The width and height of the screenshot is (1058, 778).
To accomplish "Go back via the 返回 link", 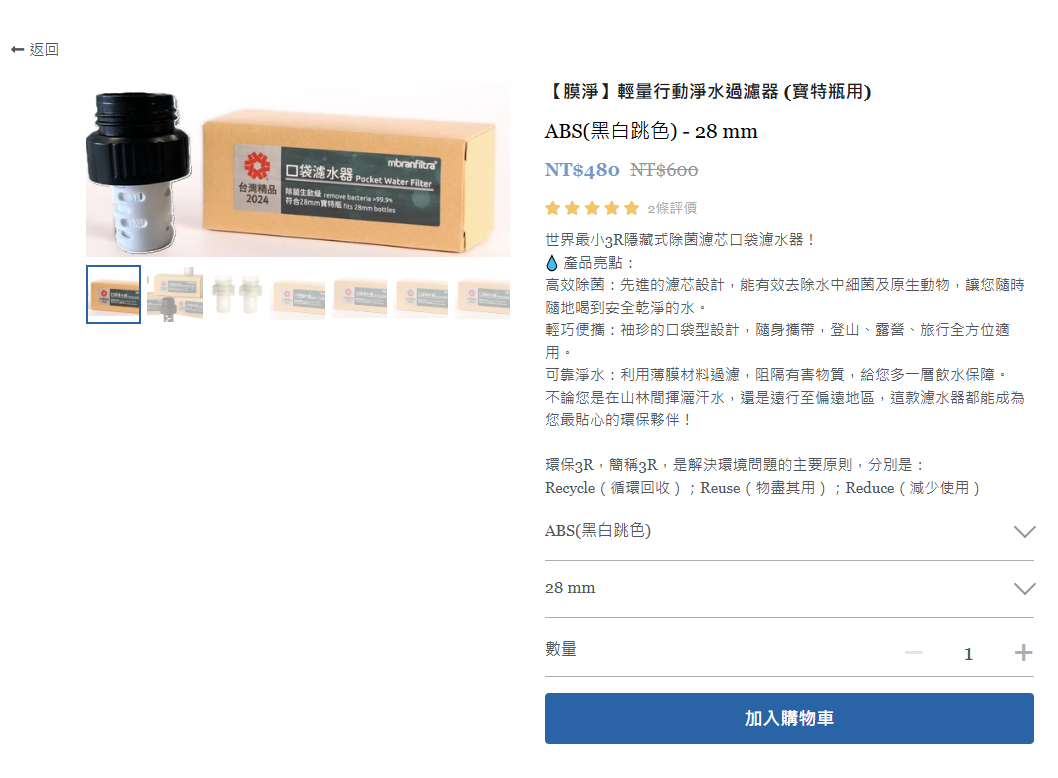I will click(35, 49).
